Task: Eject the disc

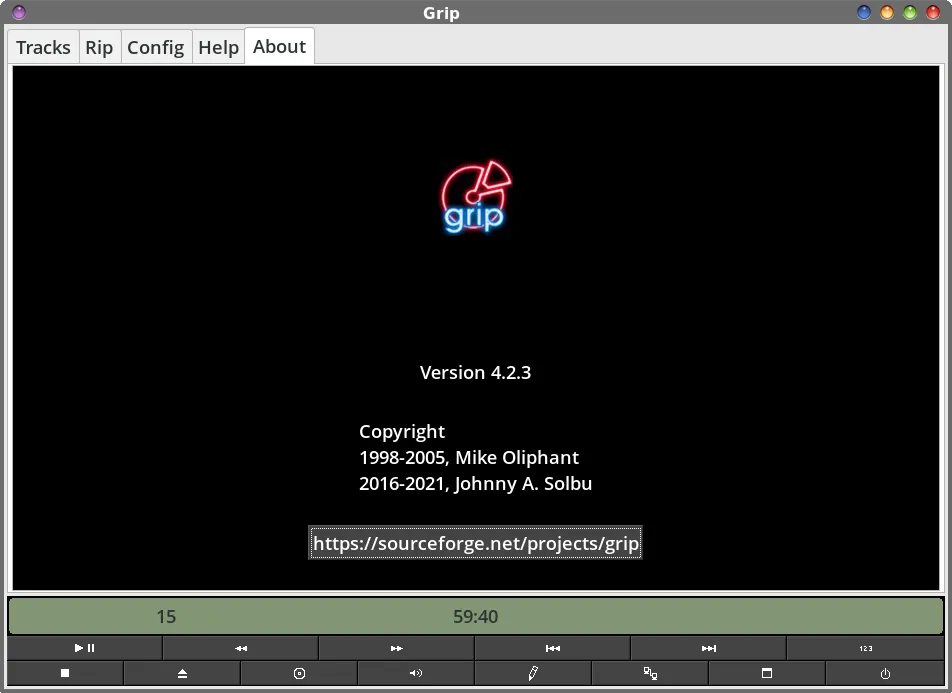Action: click(182, 673)
